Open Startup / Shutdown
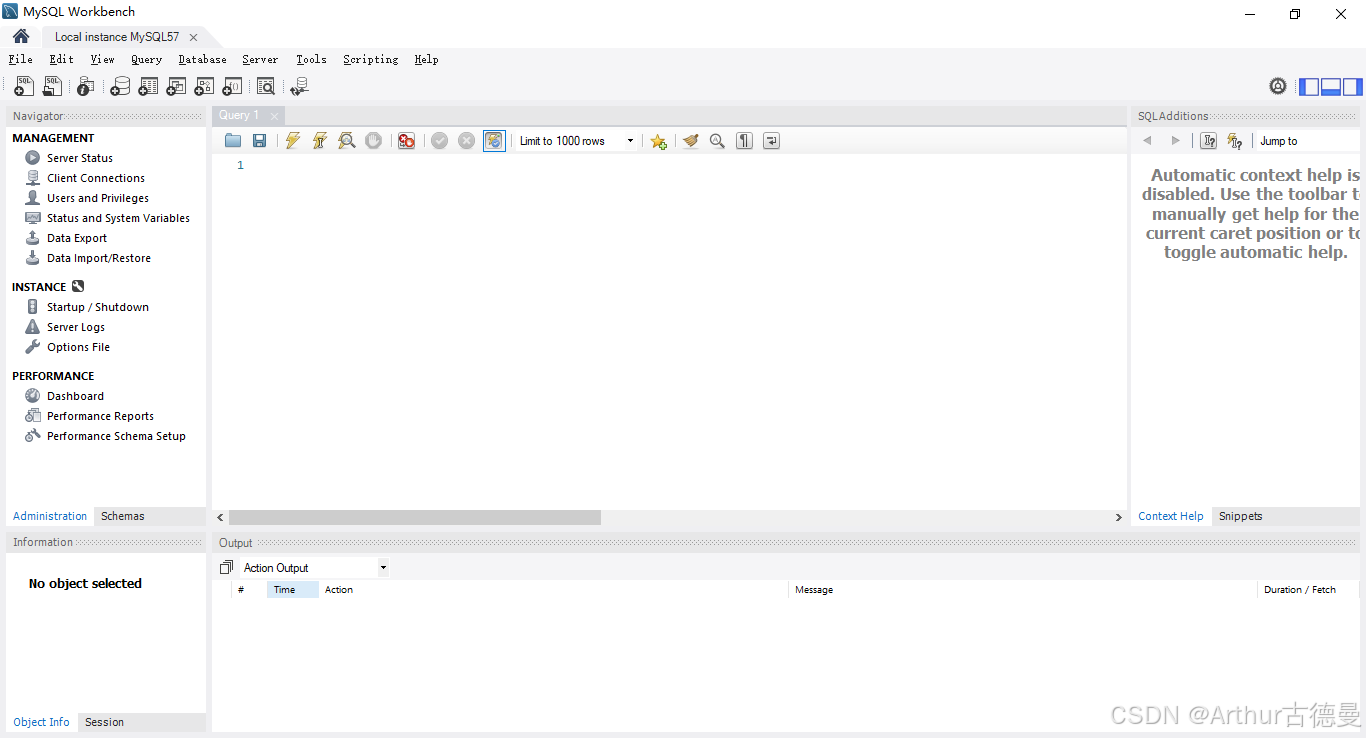Screen dimensions: 1366x738 tap(97, 307)
